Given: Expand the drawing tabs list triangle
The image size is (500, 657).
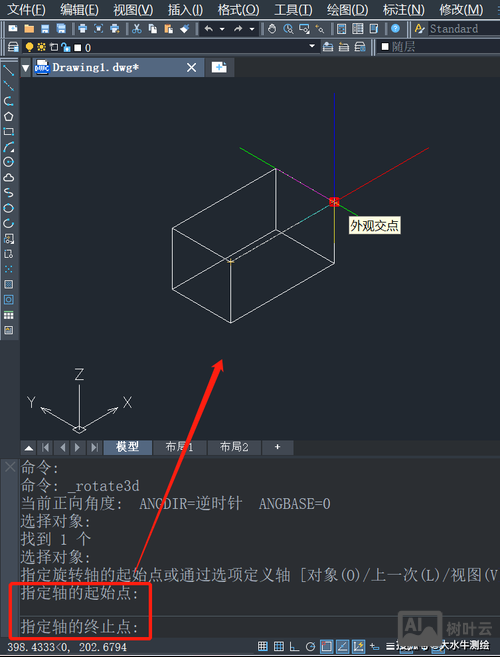Looking at the screenshot, I should pos(26,67).
